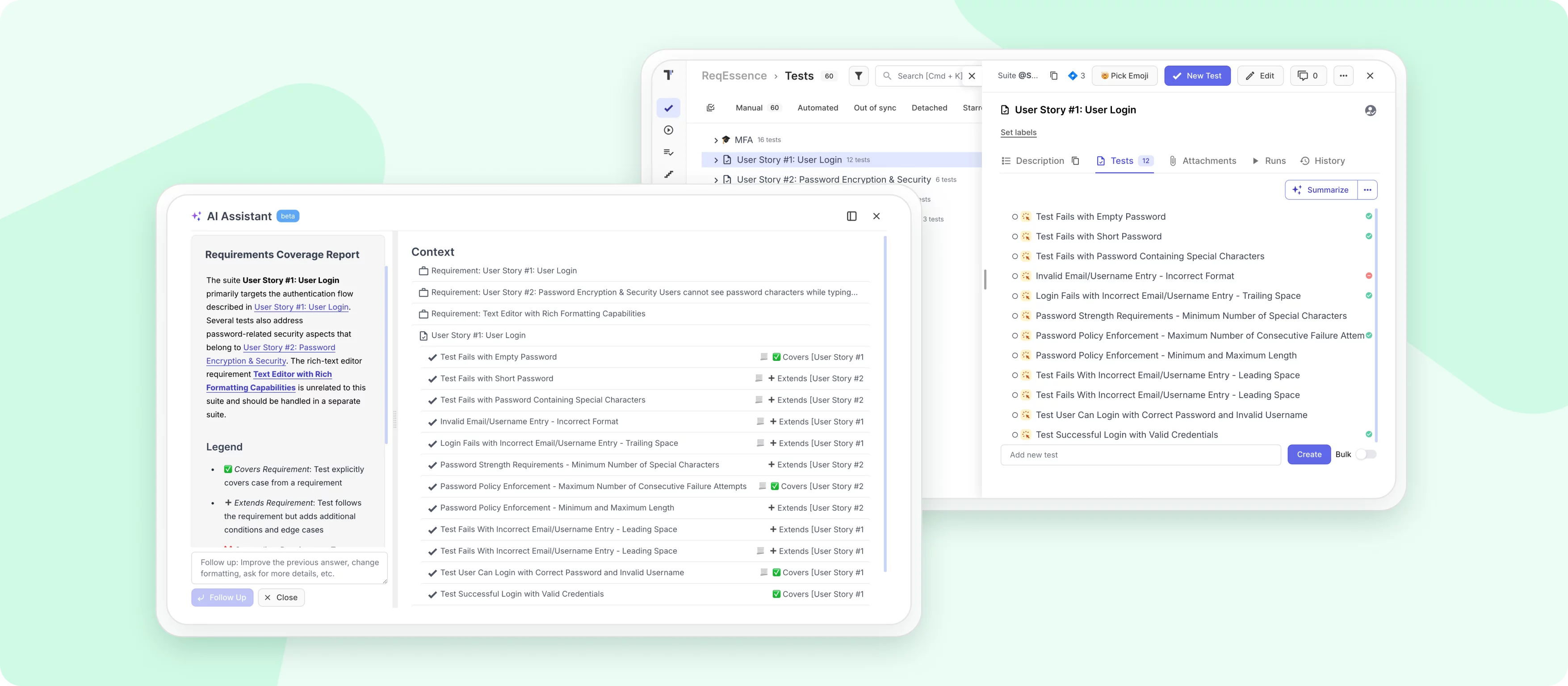Switch to the Out of sync tab
Image resolution: width=1568 pixels, height=686 pixels.
875,108
